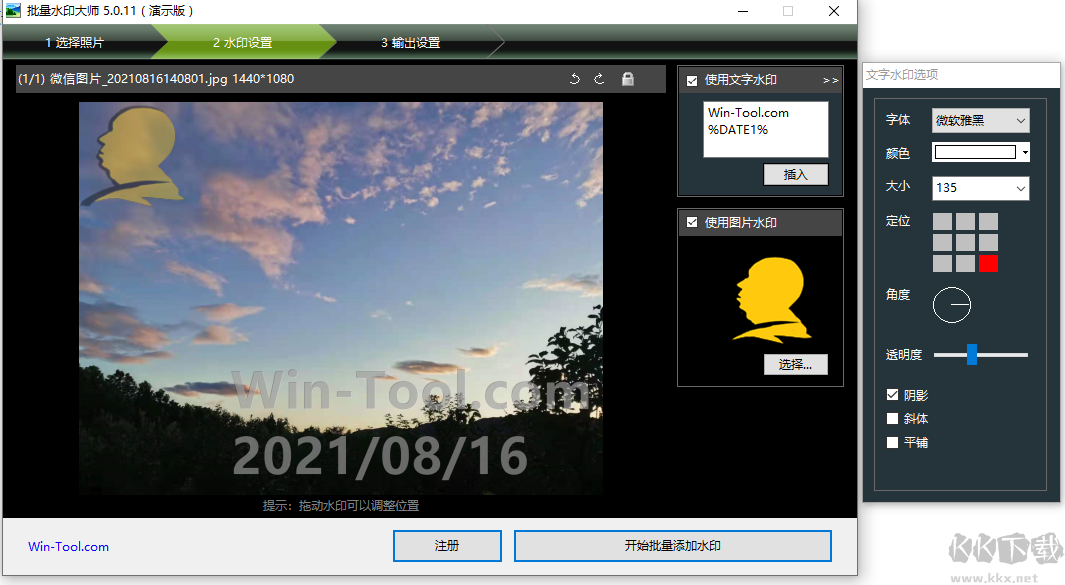The image size is (1065, 585).
Task: Click the padlock icon above the preview
Action: (x=628, y=79)
